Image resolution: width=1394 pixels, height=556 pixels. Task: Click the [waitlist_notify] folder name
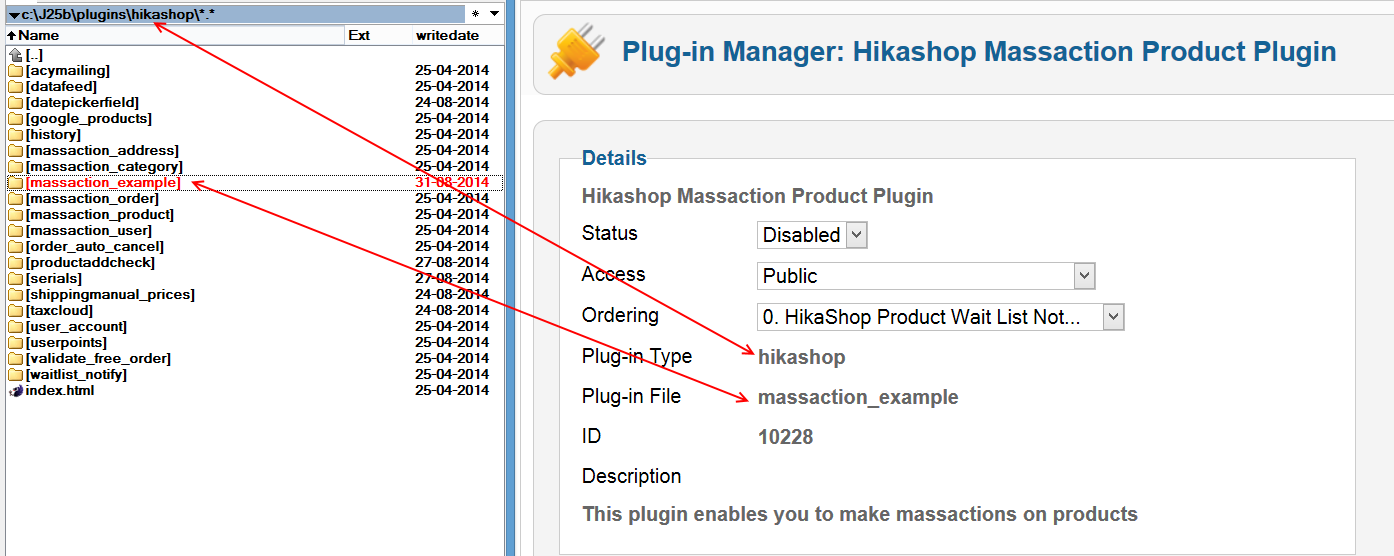[77, 375]
